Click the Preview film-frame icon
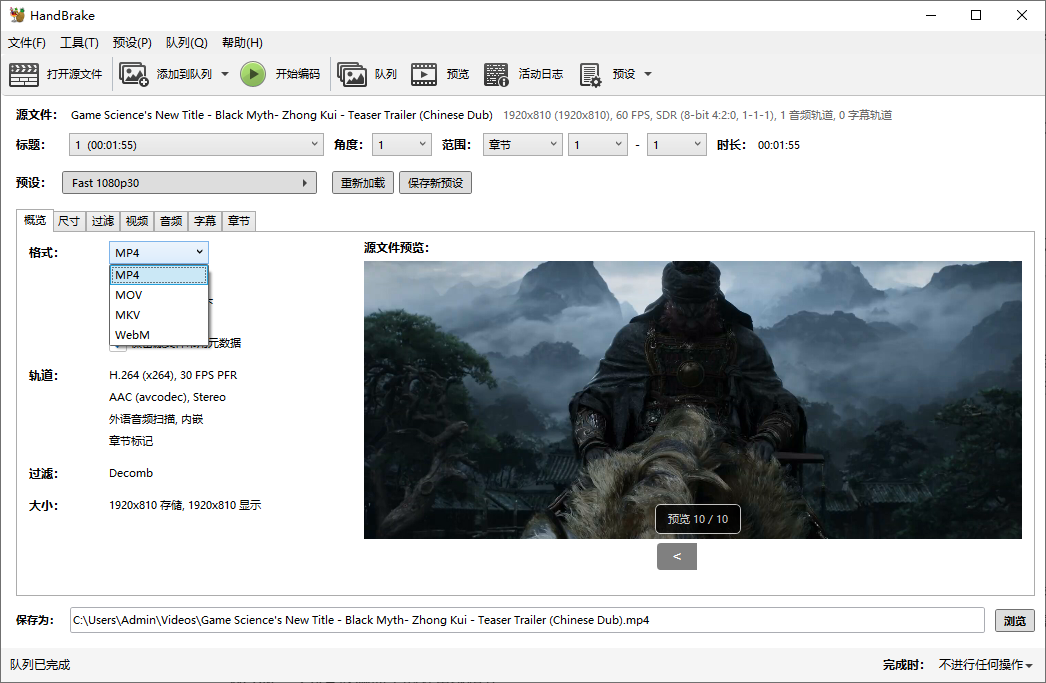1046x683 pixels. click(x=424, y=74)
